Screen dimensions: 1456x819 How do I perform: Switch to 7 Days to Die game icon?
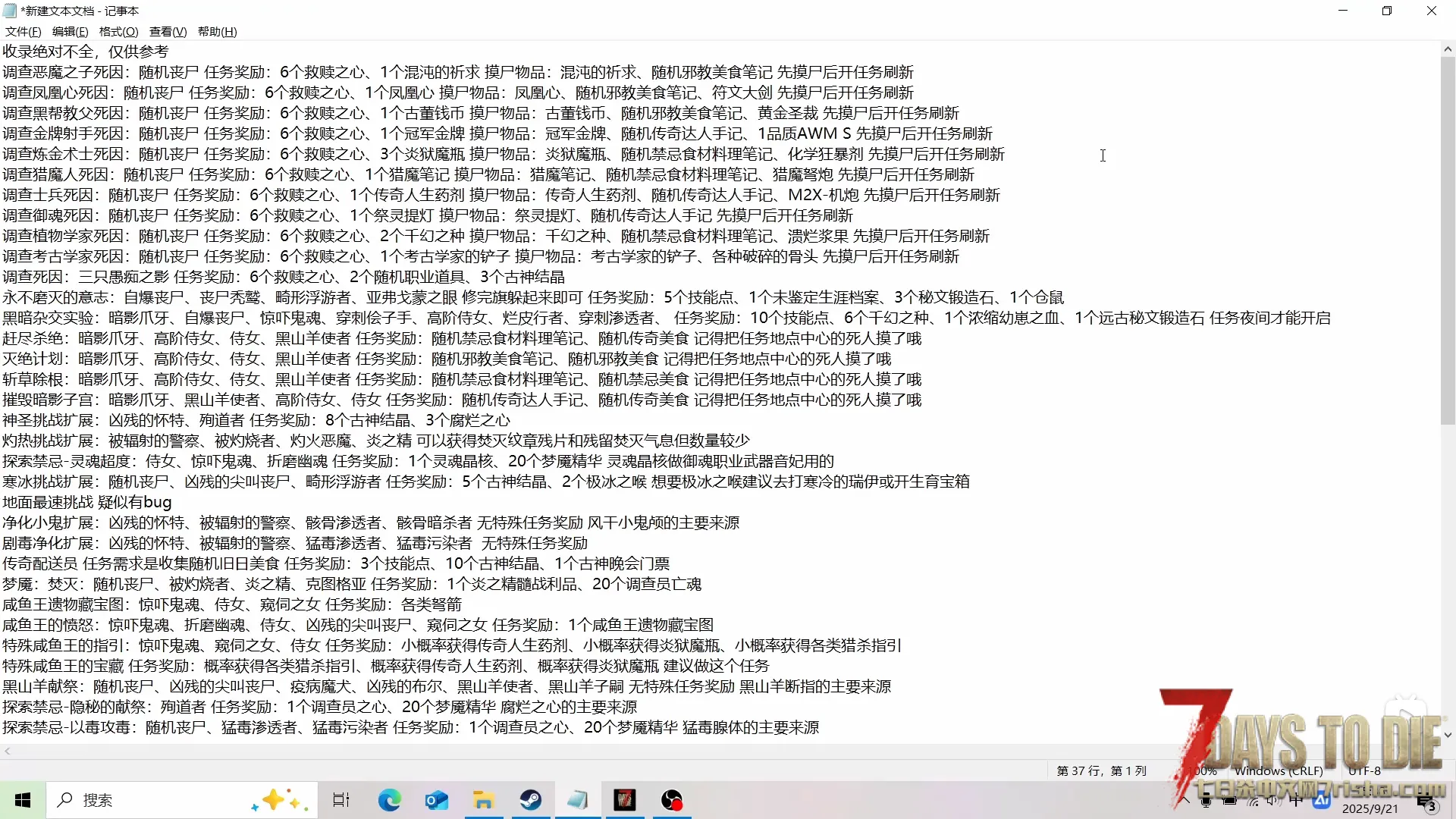pyautogui.click(x=624, y=800)
